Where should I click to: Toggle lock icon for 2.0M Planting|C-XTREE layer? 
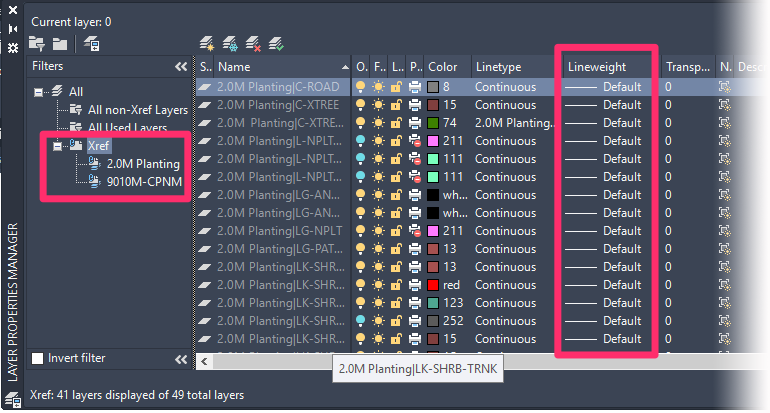click(x=396, y=105)
